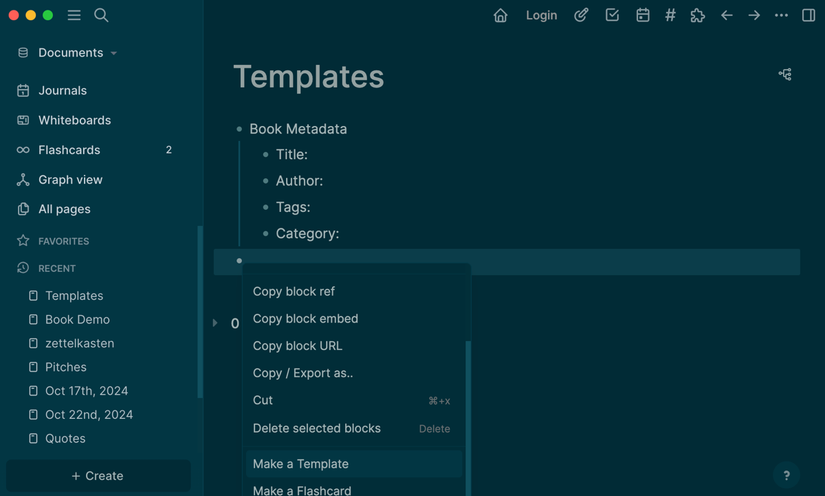Image resolution: width=825 pixels, height=496 pixels.
Task: Click the Journals calendar icon
Action: click(23, 90)
